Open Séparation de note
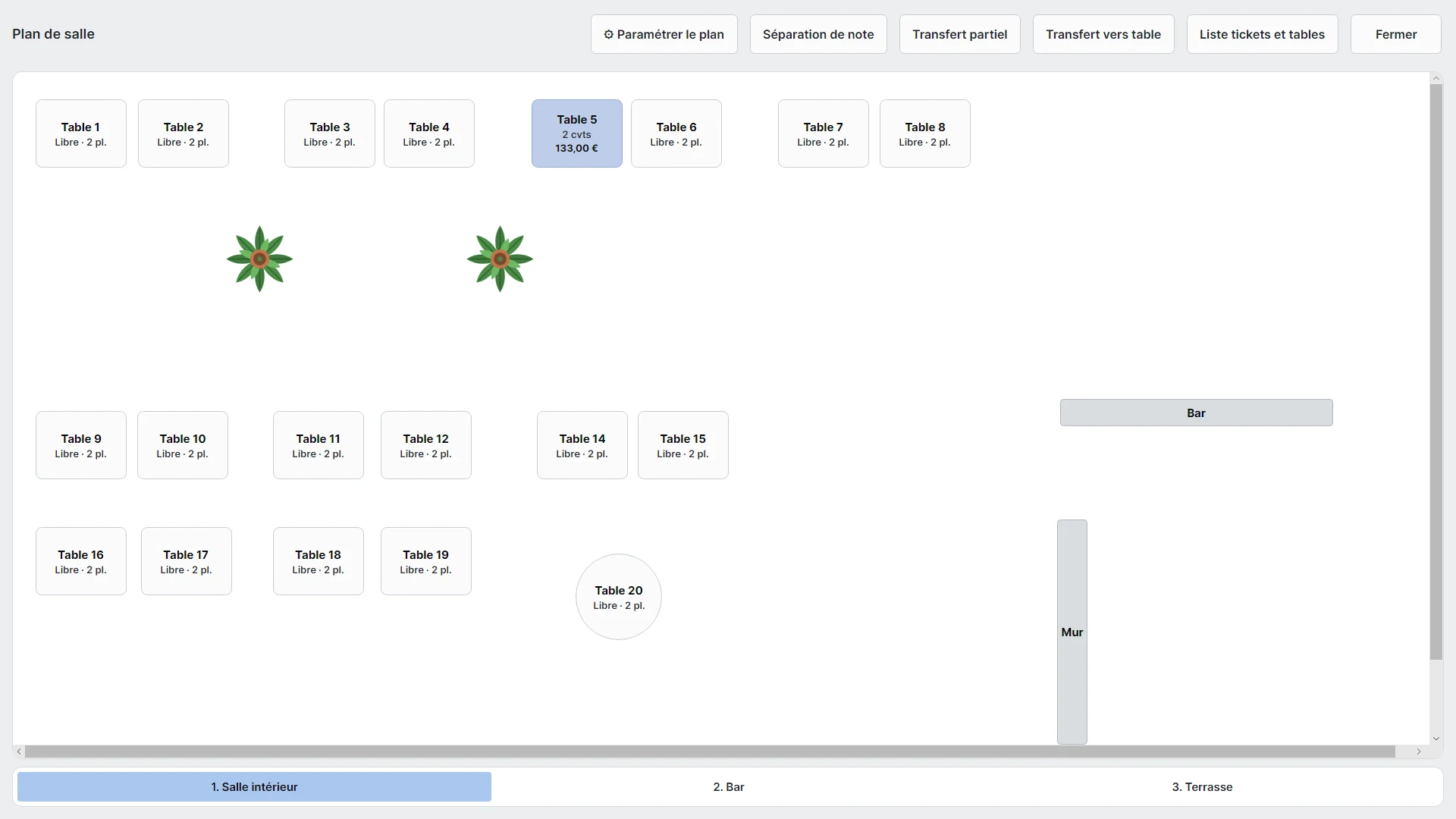 818,34
